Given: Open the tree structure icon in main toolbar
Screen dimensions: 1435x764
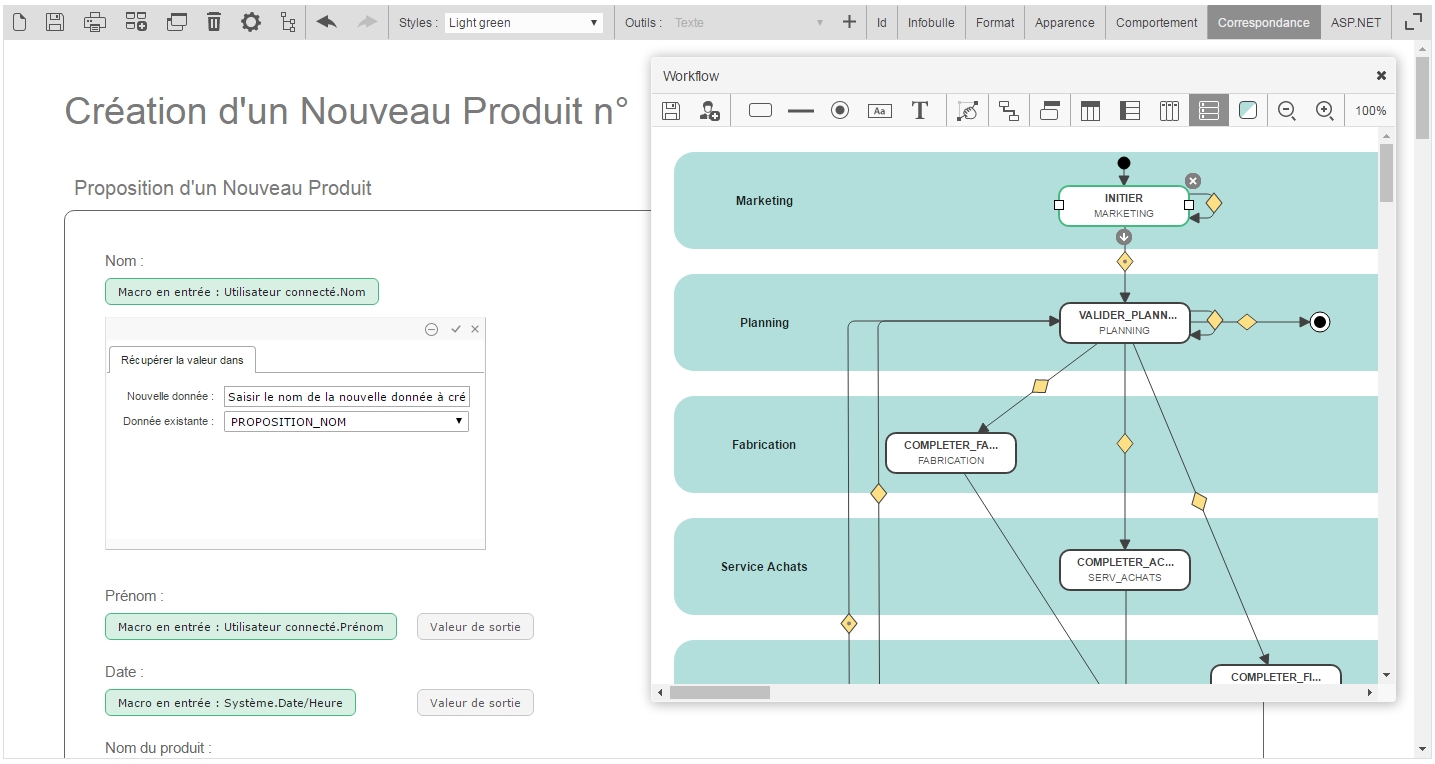Looking at the screenshot, I should (288, 22).
